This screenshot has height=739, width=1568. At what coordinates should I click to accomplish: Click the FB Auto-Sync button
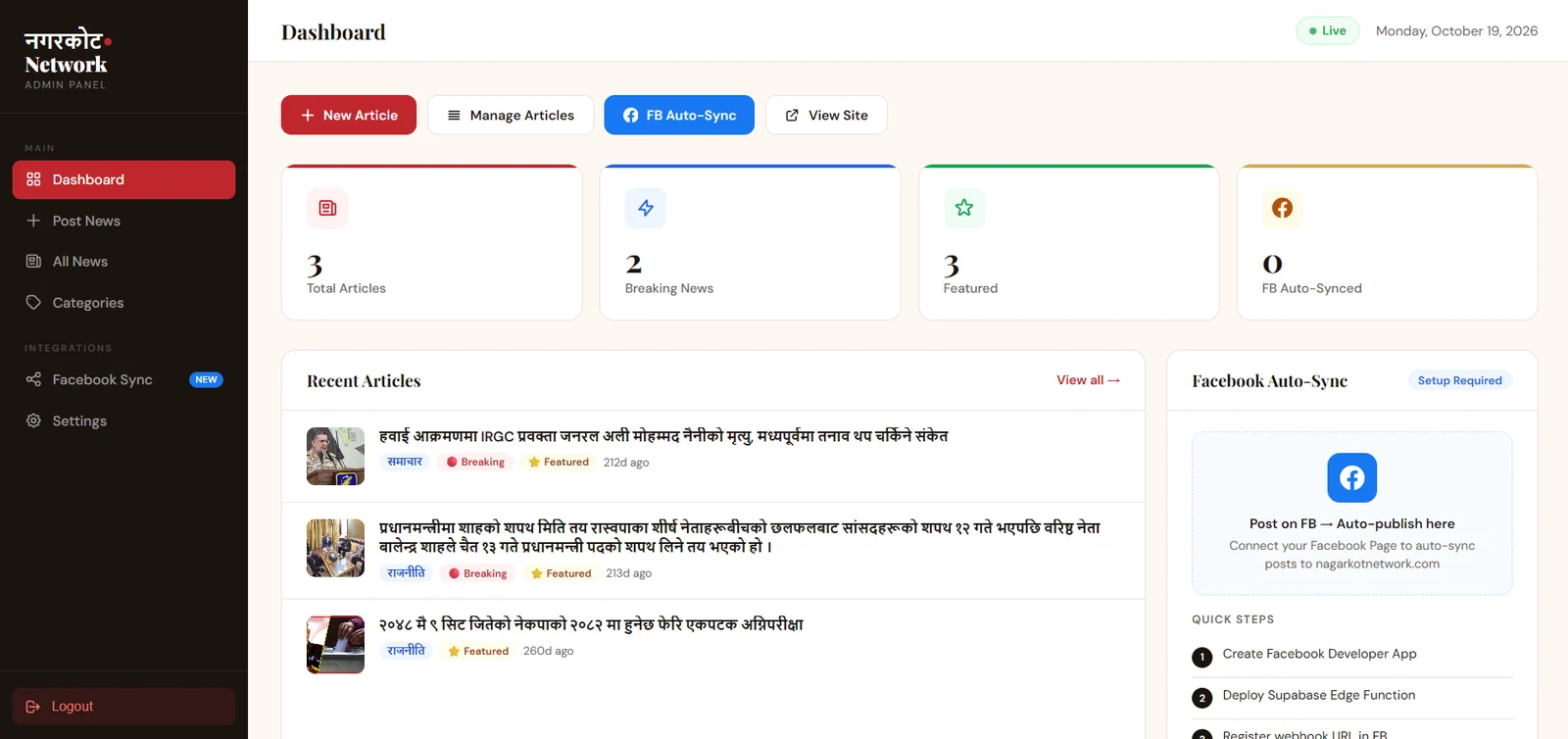679,115
